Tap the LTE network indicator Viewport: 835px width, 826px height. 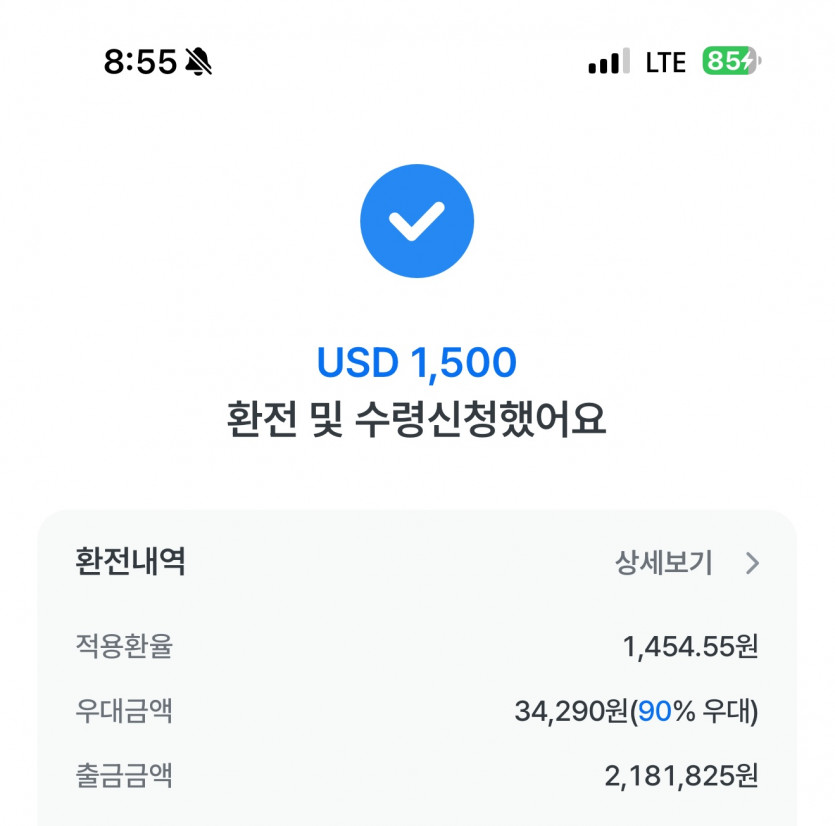click(x=665, y=62)
